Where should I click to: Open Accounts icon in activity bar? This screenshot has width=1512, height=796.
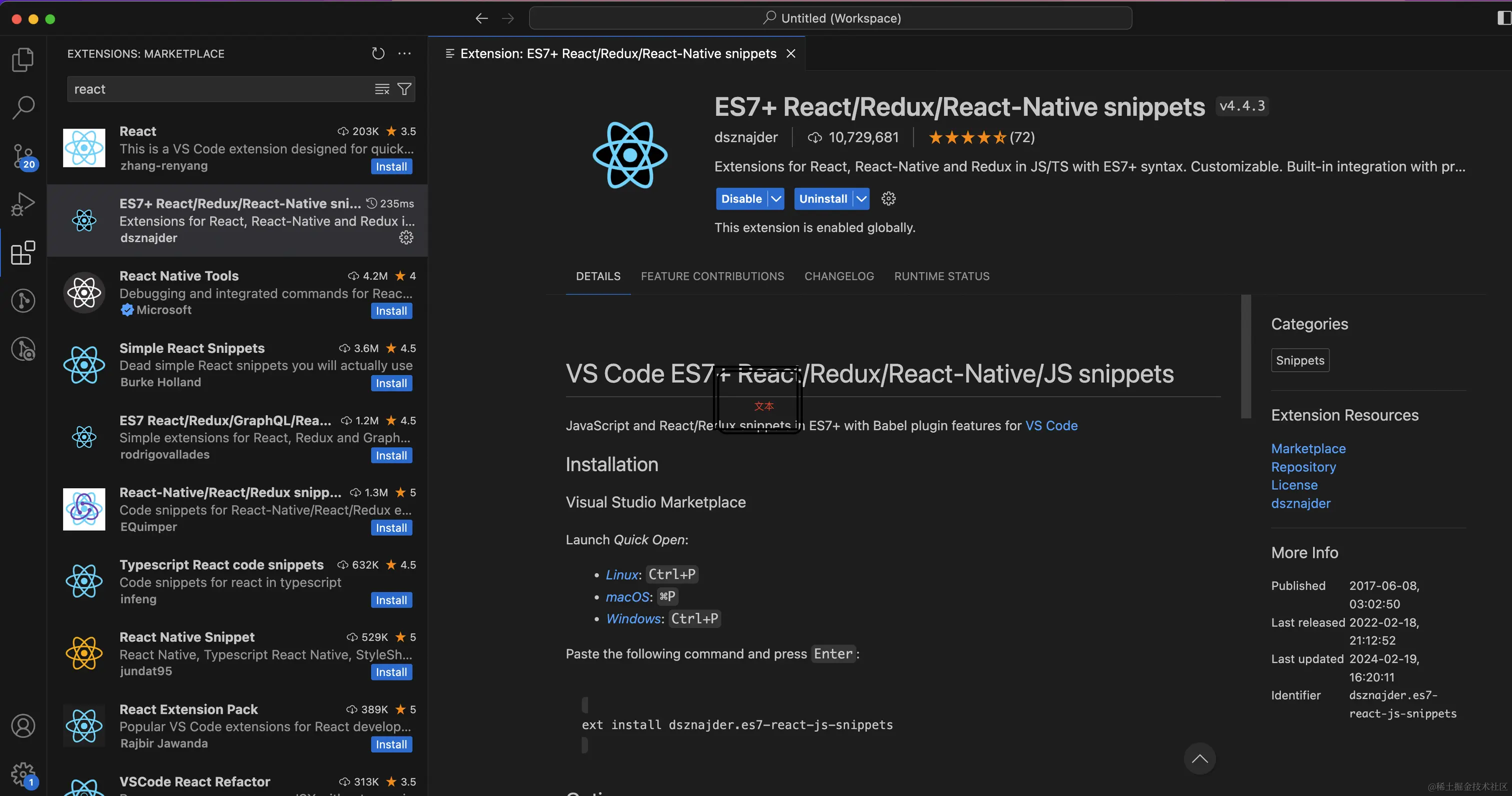(23, 726)
